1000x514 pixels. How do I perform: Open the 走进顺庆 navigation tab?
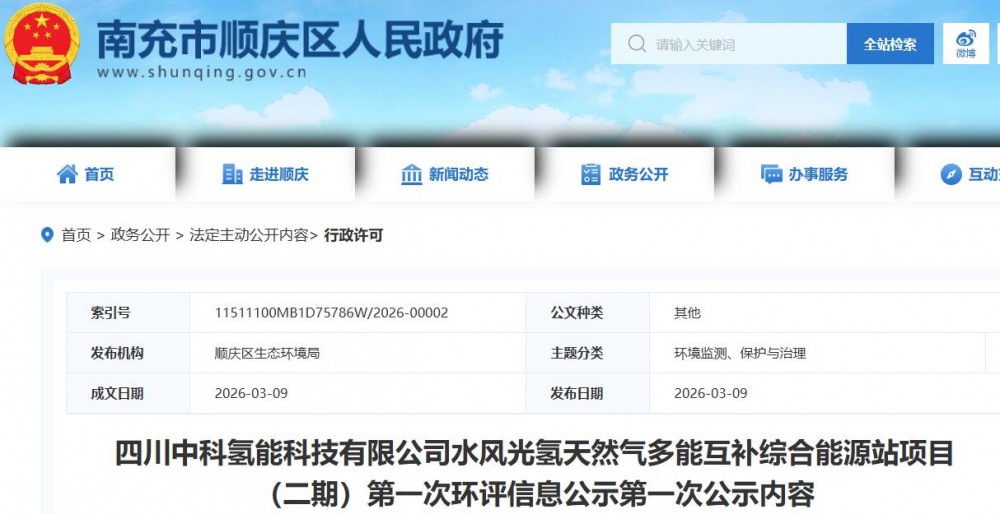(279, 174)
